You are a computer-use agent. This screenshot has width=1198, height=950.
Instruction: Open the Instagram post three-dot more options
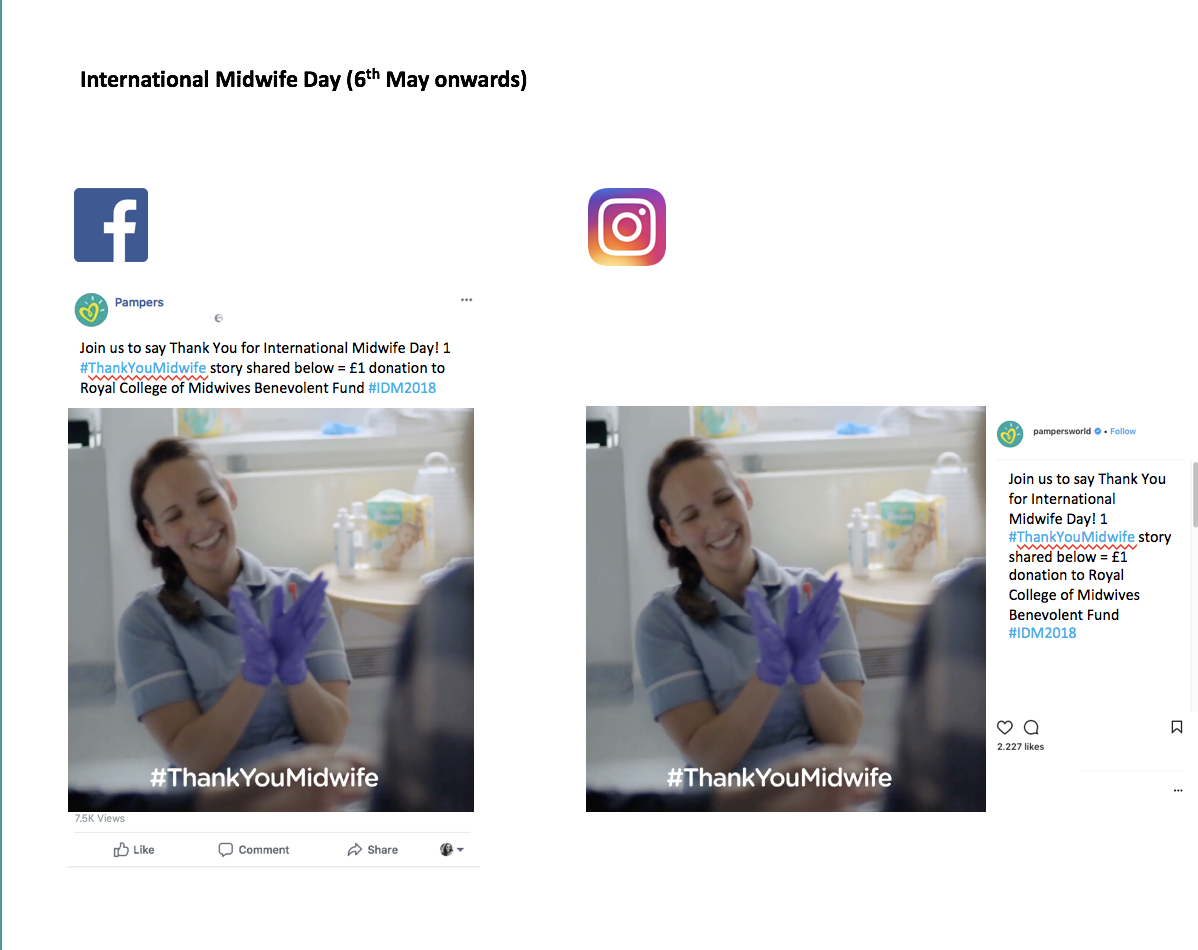(x=1178, y=790)
